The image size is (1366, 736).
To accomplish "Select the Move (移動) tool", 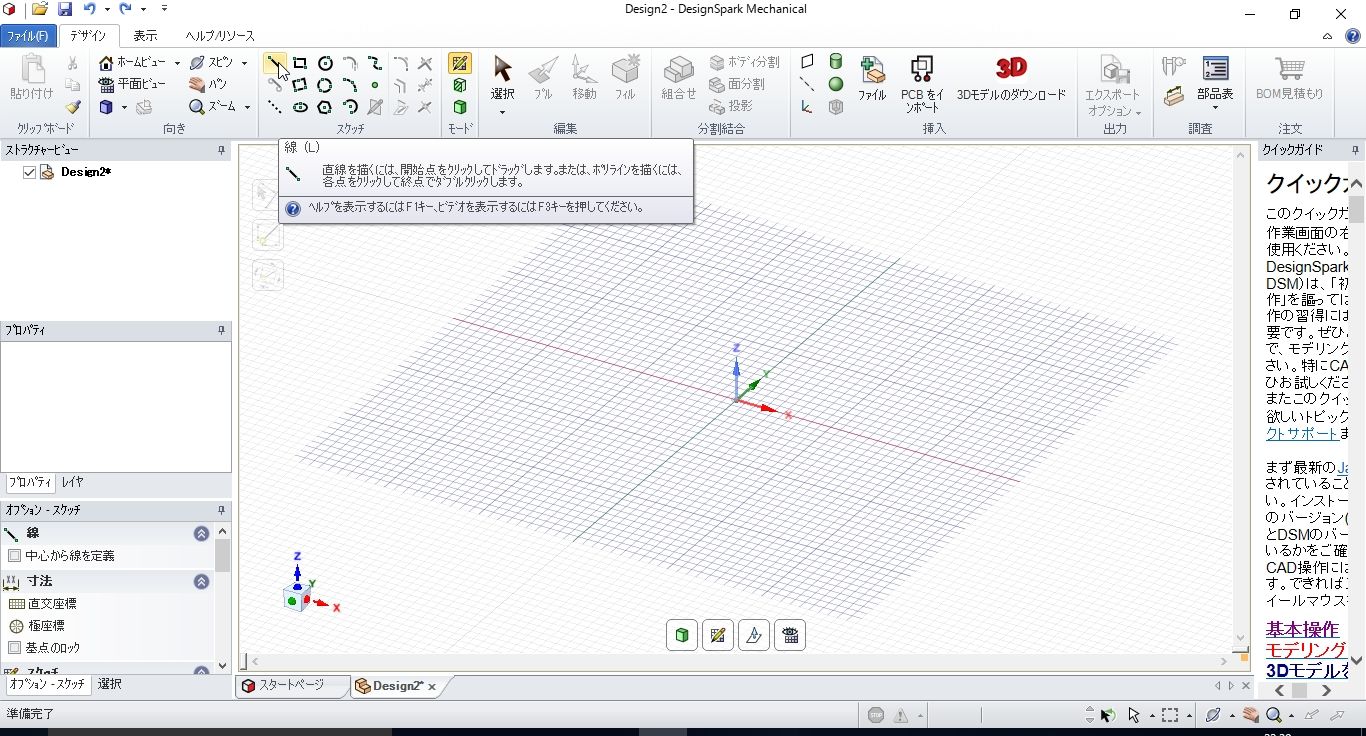I will pyautogui.click(x=584, y=77).
